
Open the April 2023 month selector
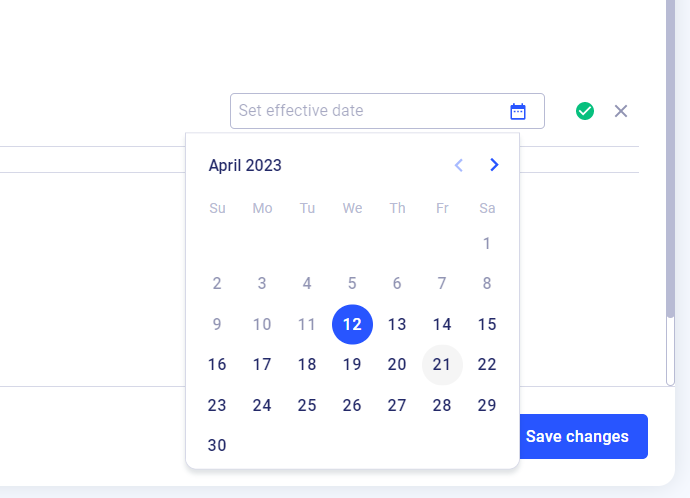click(245, 166)
